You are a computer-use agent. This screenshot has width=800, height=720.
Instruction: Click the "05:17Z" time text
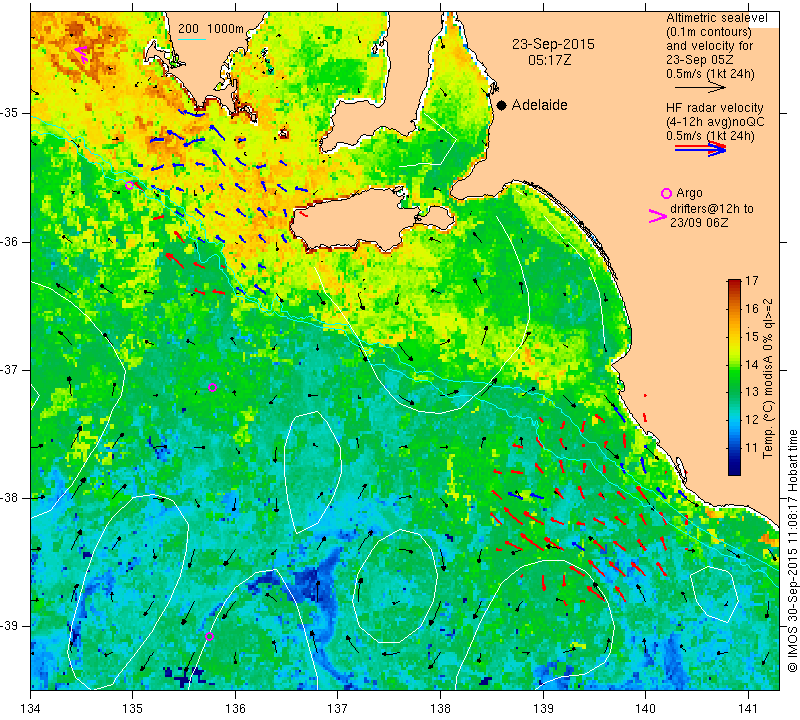[549, 60]
